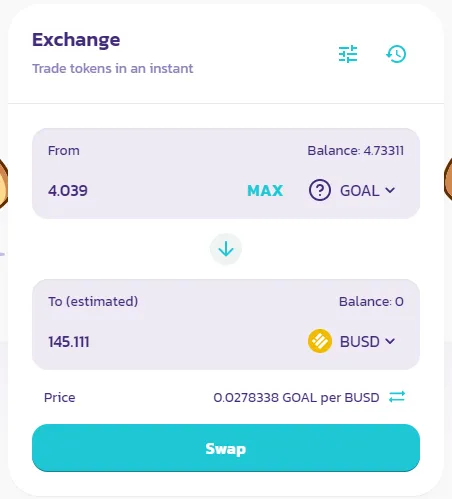Invert the price with the swap arrows icon
Viewport: 452px width, 499px height.
tap(397, 397)
